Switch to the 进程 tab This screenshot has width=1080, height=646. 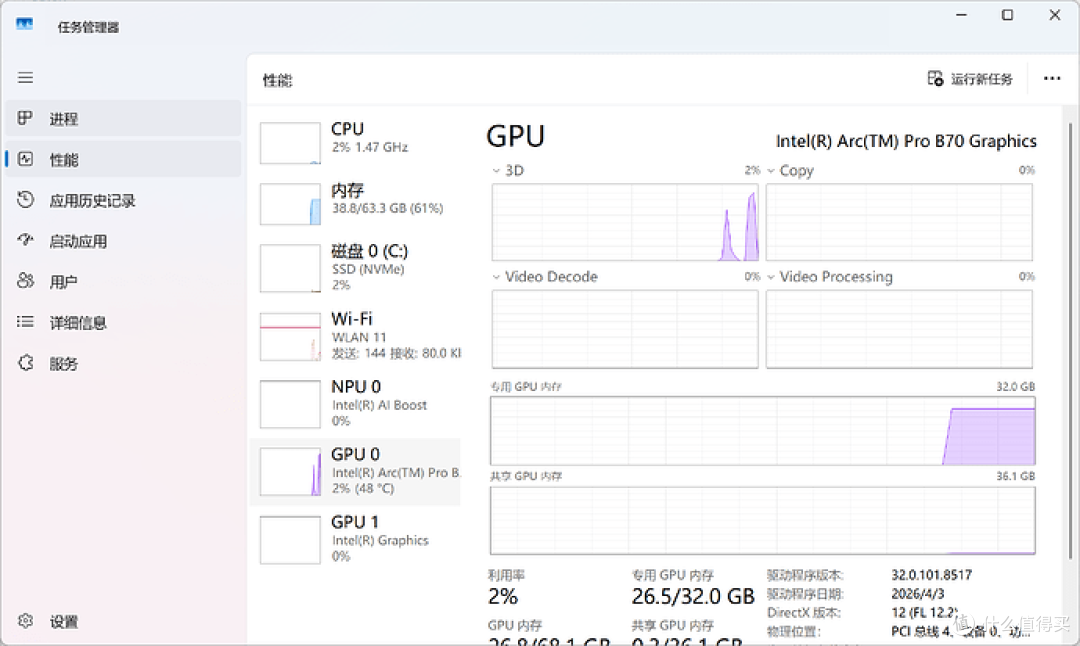(123, 118)
